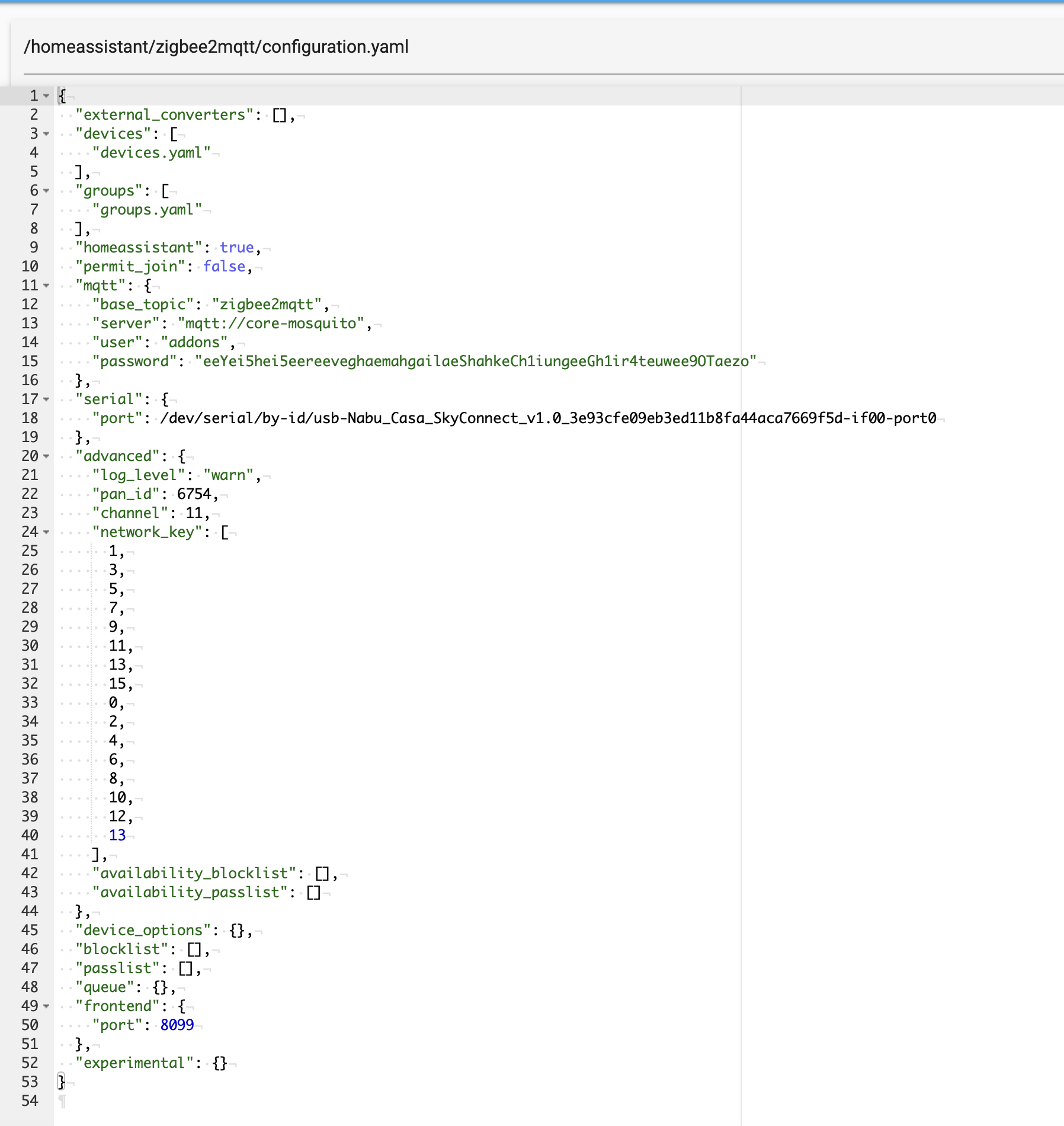Click the "device_options" key
The width and height of the screenshot is (1064, 1126).
(143, 930)
